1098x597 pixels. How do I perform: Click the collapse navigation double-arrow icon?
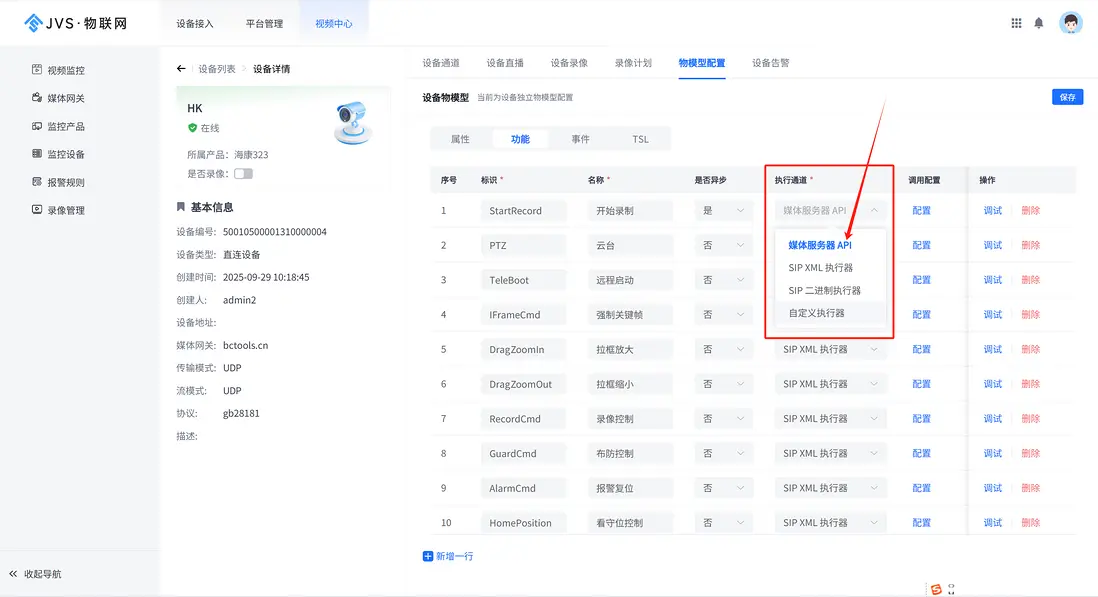[13, 574]
